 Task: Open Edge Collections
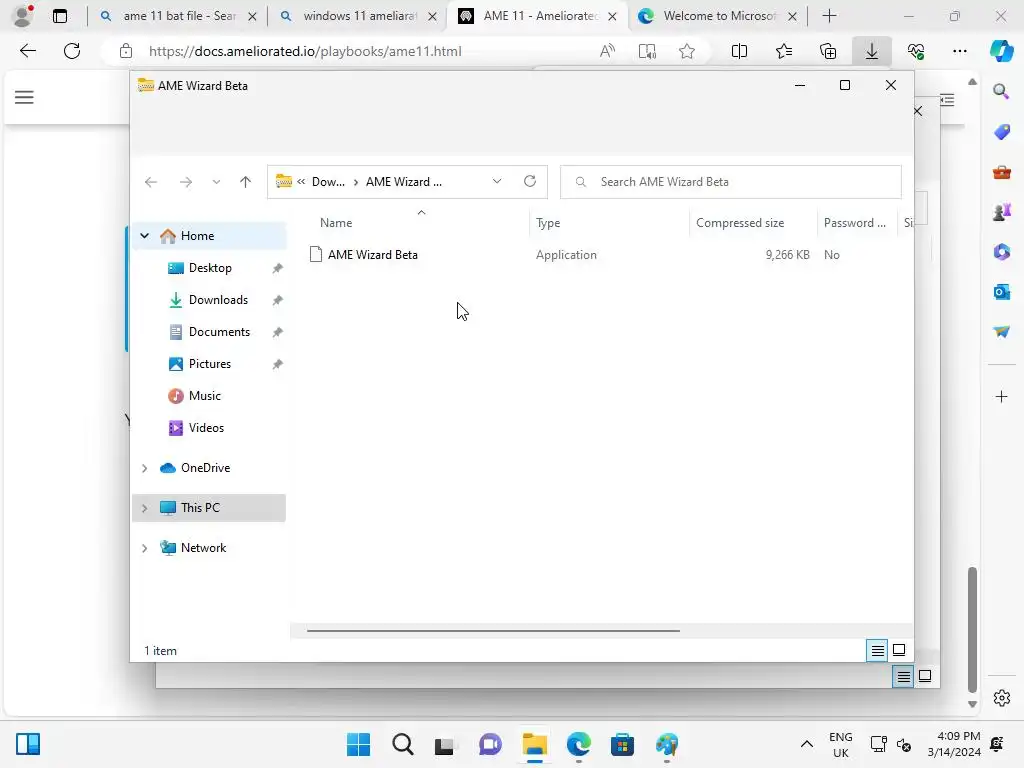point(828,51)
